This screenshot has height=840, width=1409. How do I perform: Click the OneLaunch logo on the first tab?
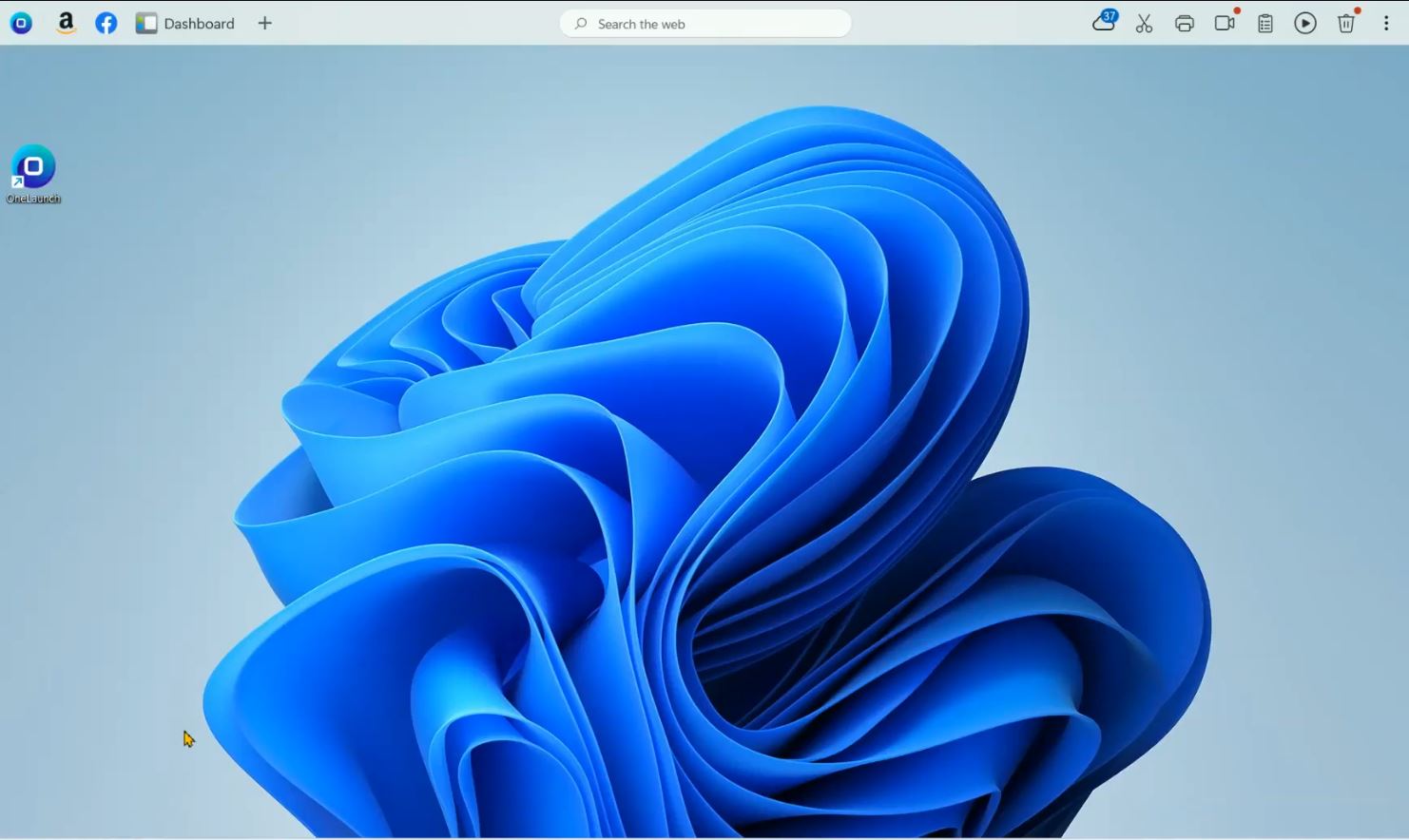(x=20, y=23)
